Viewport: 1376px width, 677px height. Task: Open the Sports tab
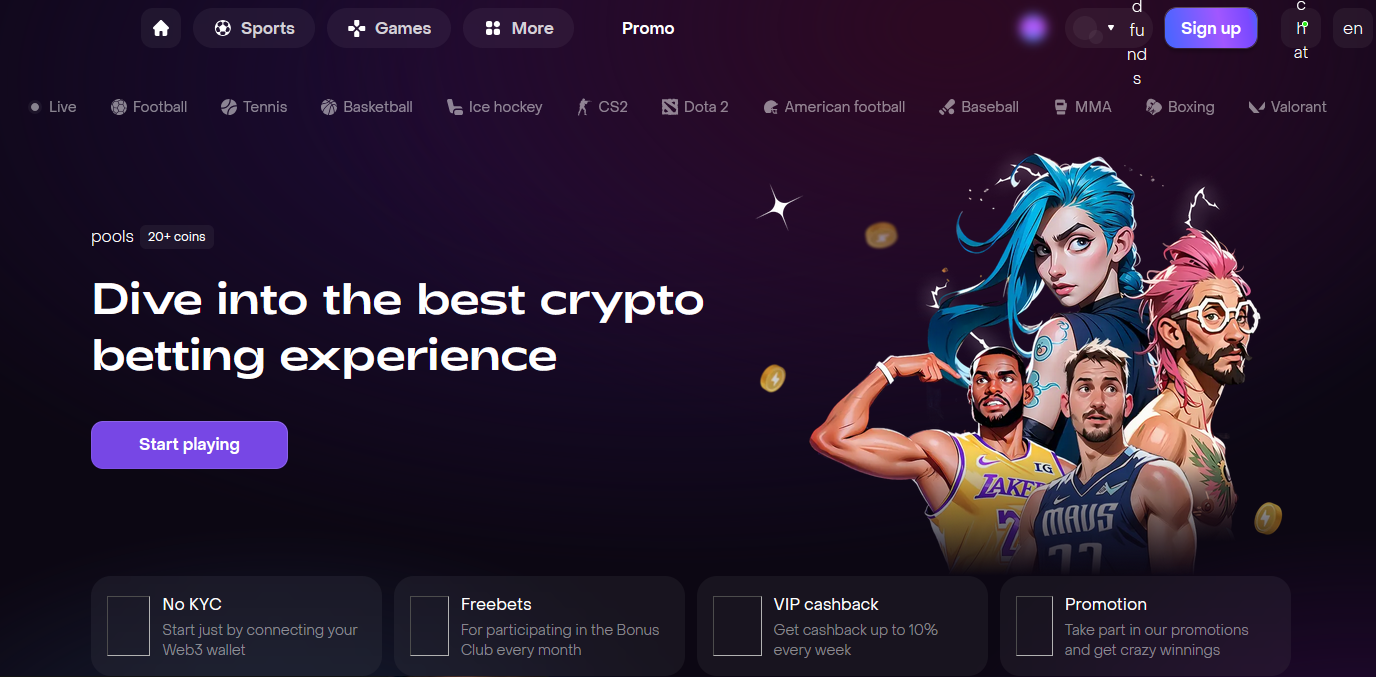[254, 28]
